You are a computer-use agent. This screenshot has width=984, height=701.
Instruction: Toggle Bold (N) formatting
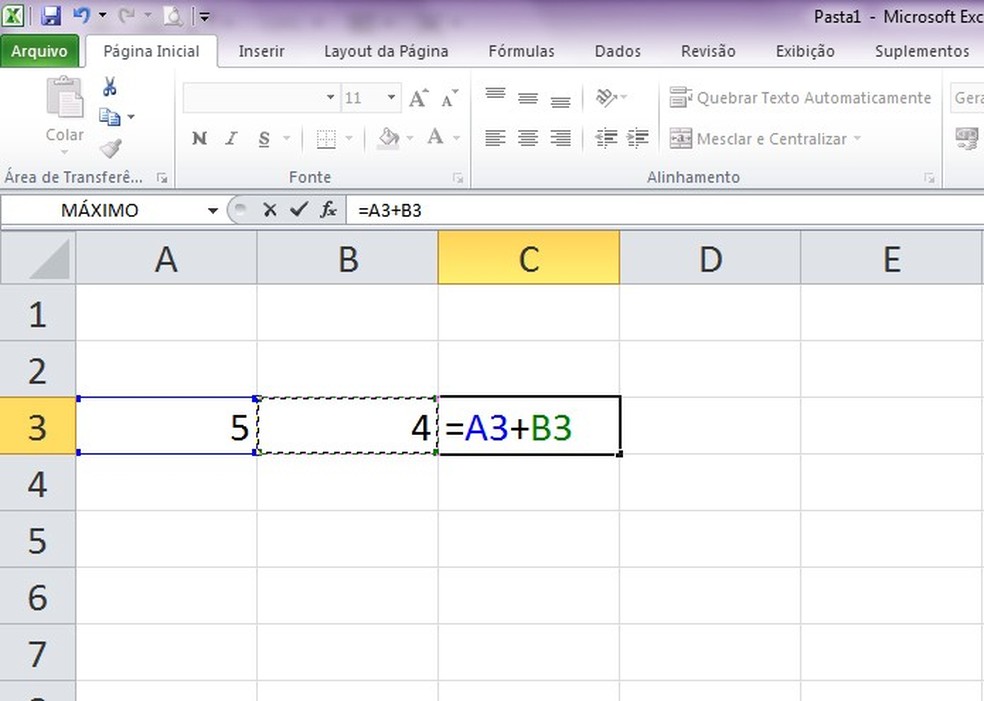200,138
